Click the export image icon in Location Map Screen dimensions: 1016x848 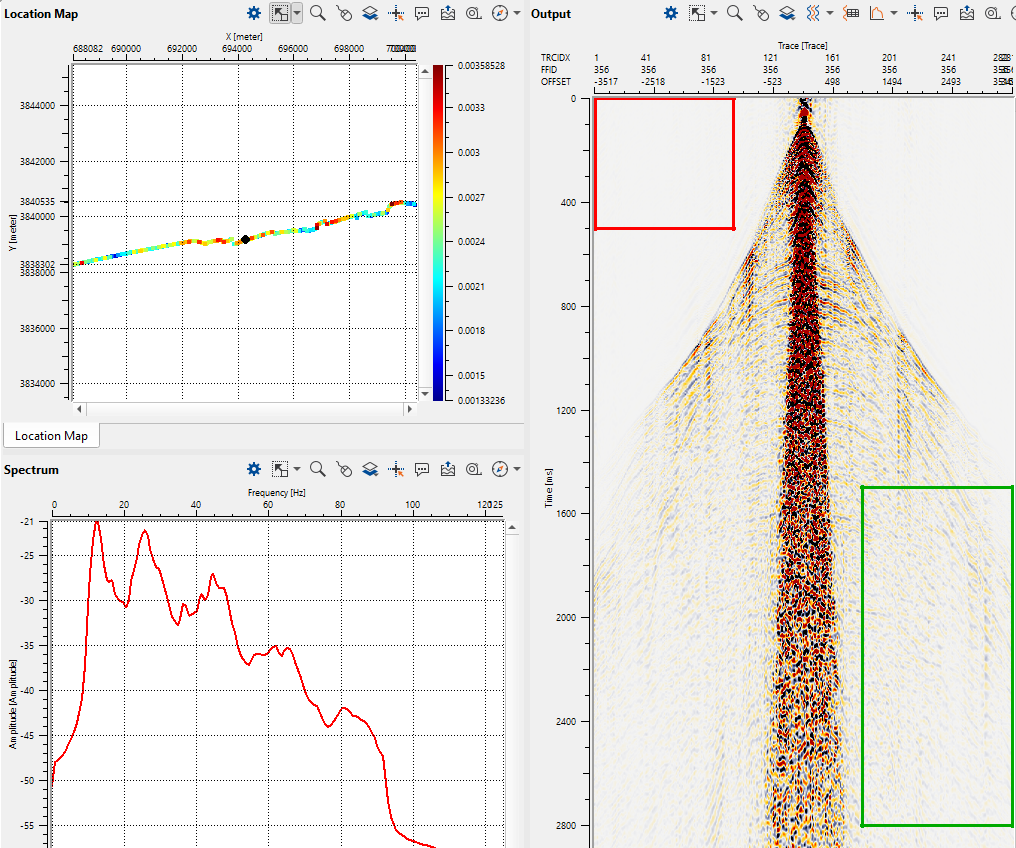pyautogui.click(x=448, y=13)
